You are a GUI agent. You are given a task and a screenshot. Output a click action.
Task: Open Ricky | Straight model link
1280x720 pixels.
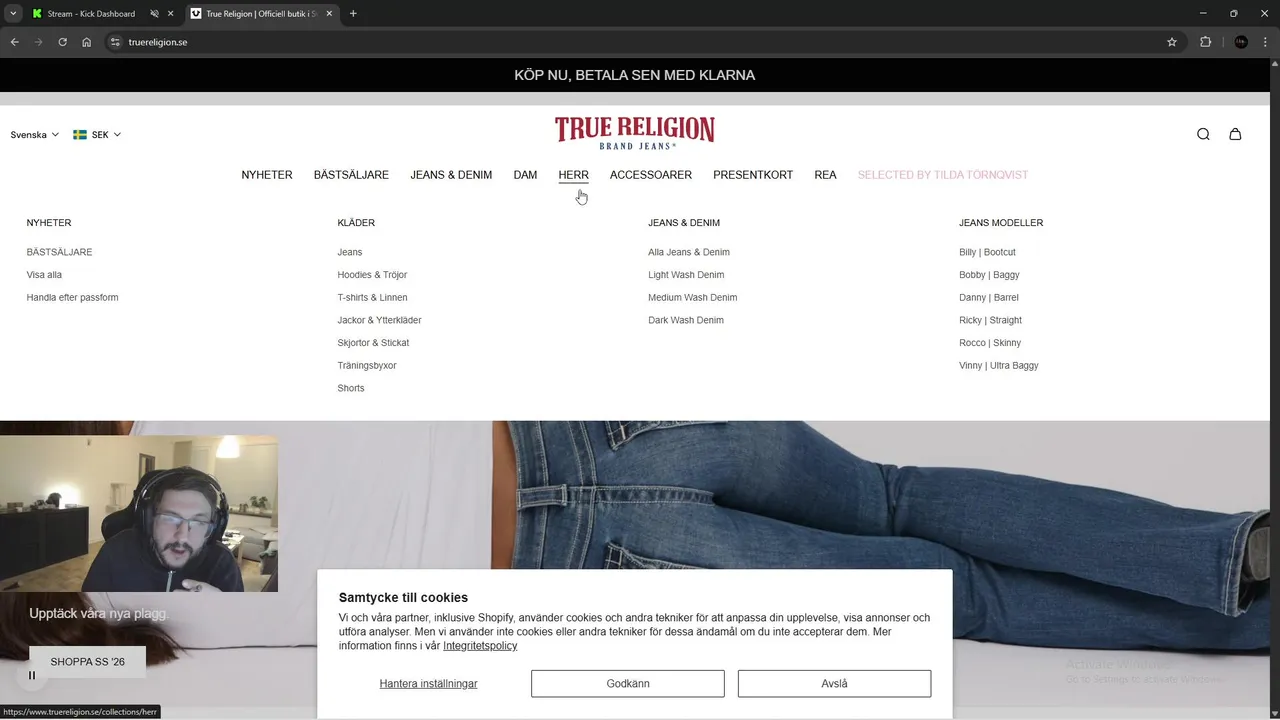tap(990, 320)
